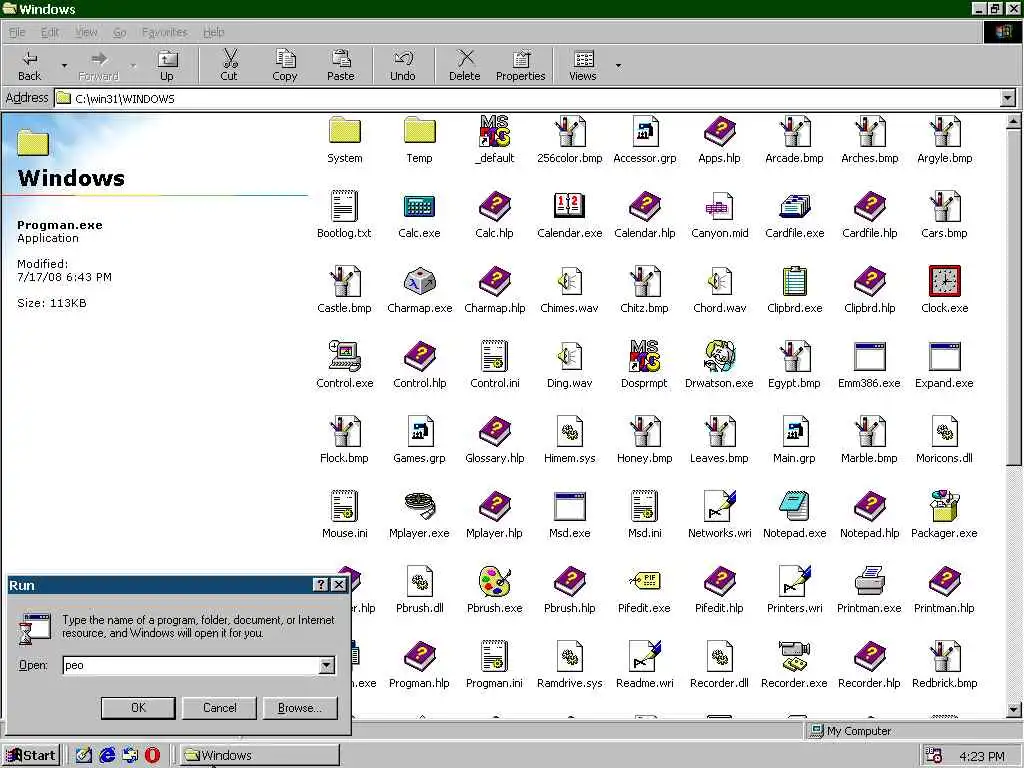This screenshot has height=768, width=1024.
Task: Click the vertical scrollbar up arrow
Action: coord(1014,121)
